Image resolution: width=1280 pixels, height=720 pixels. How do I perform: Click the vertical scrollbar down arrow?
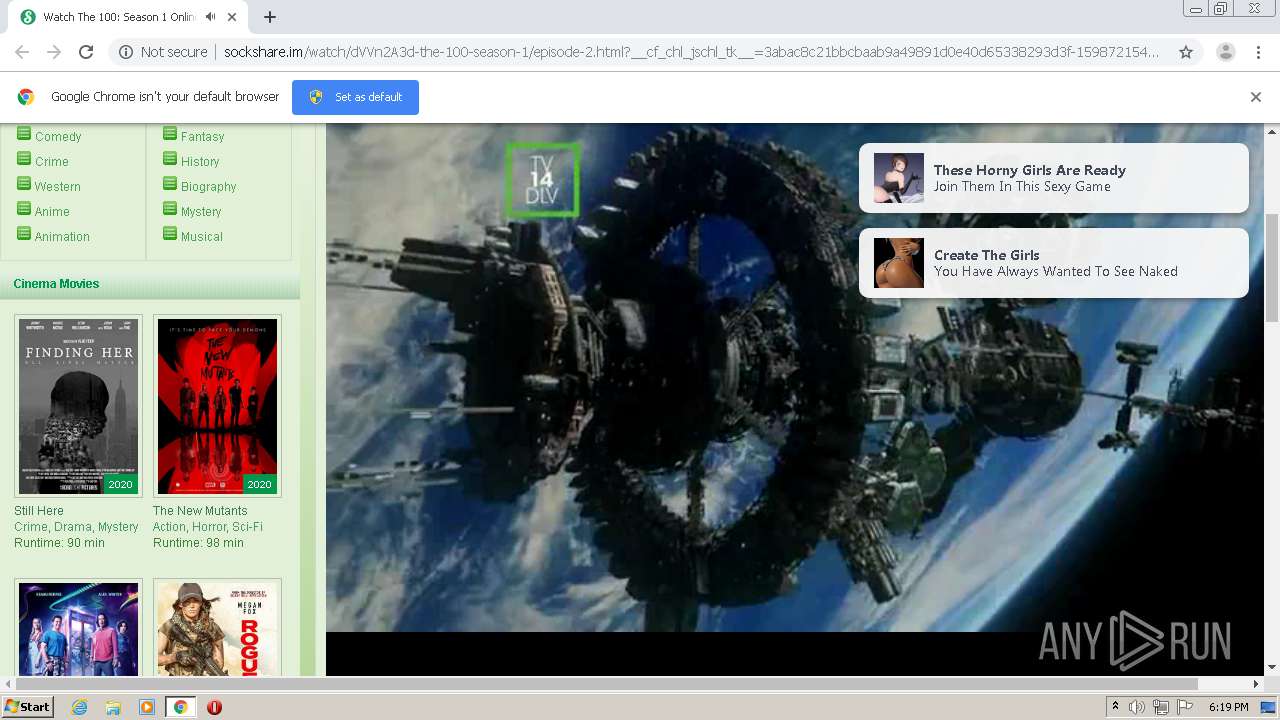pos(1272,668)
